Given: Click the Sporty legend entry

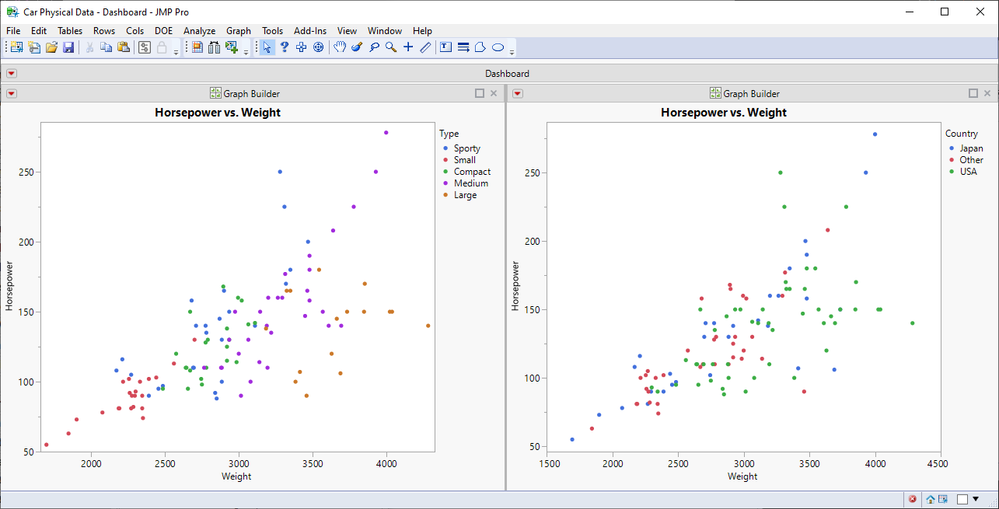Looking at the screenshot, I should [466, 148].
